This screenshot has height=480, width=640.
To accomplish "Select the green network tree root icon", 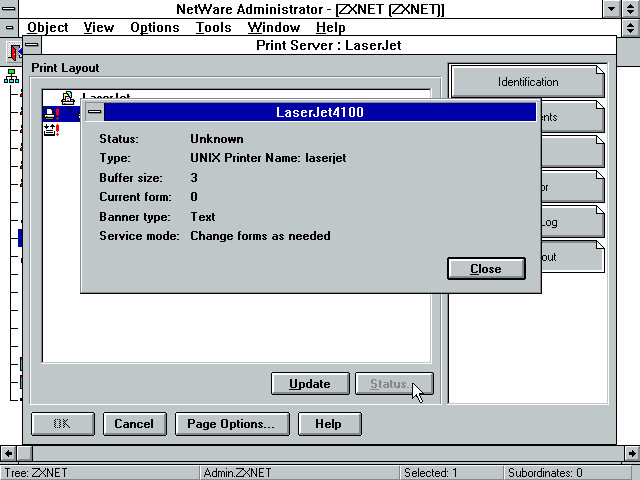I will [x=11, y=76].
